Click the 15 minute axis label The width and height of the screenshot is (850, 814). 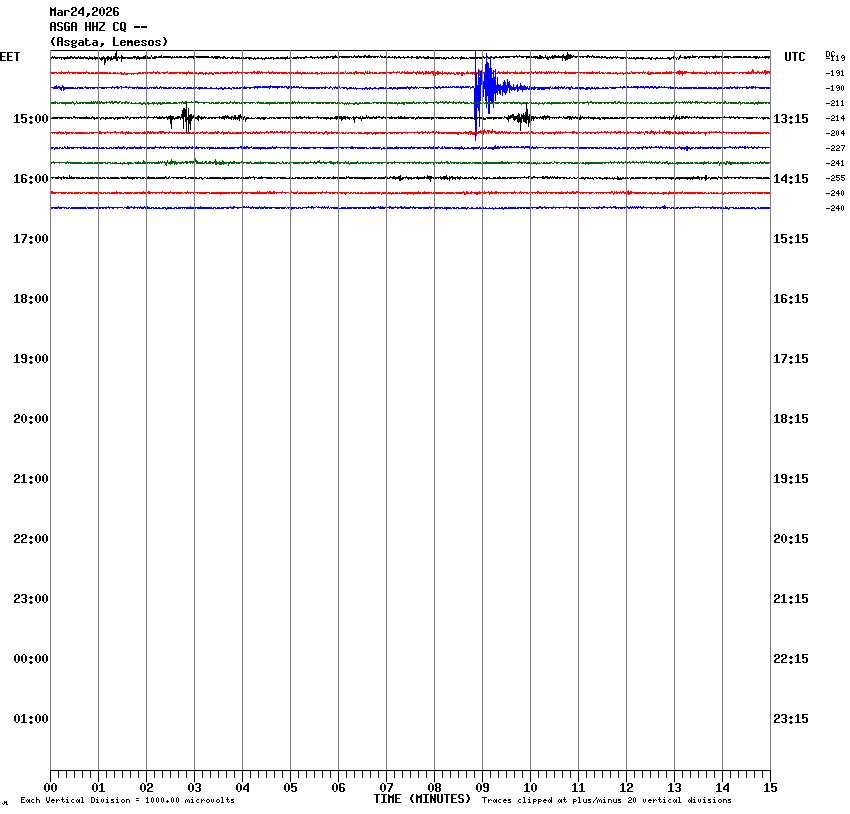pyautogui.click(x=770, y=788)
